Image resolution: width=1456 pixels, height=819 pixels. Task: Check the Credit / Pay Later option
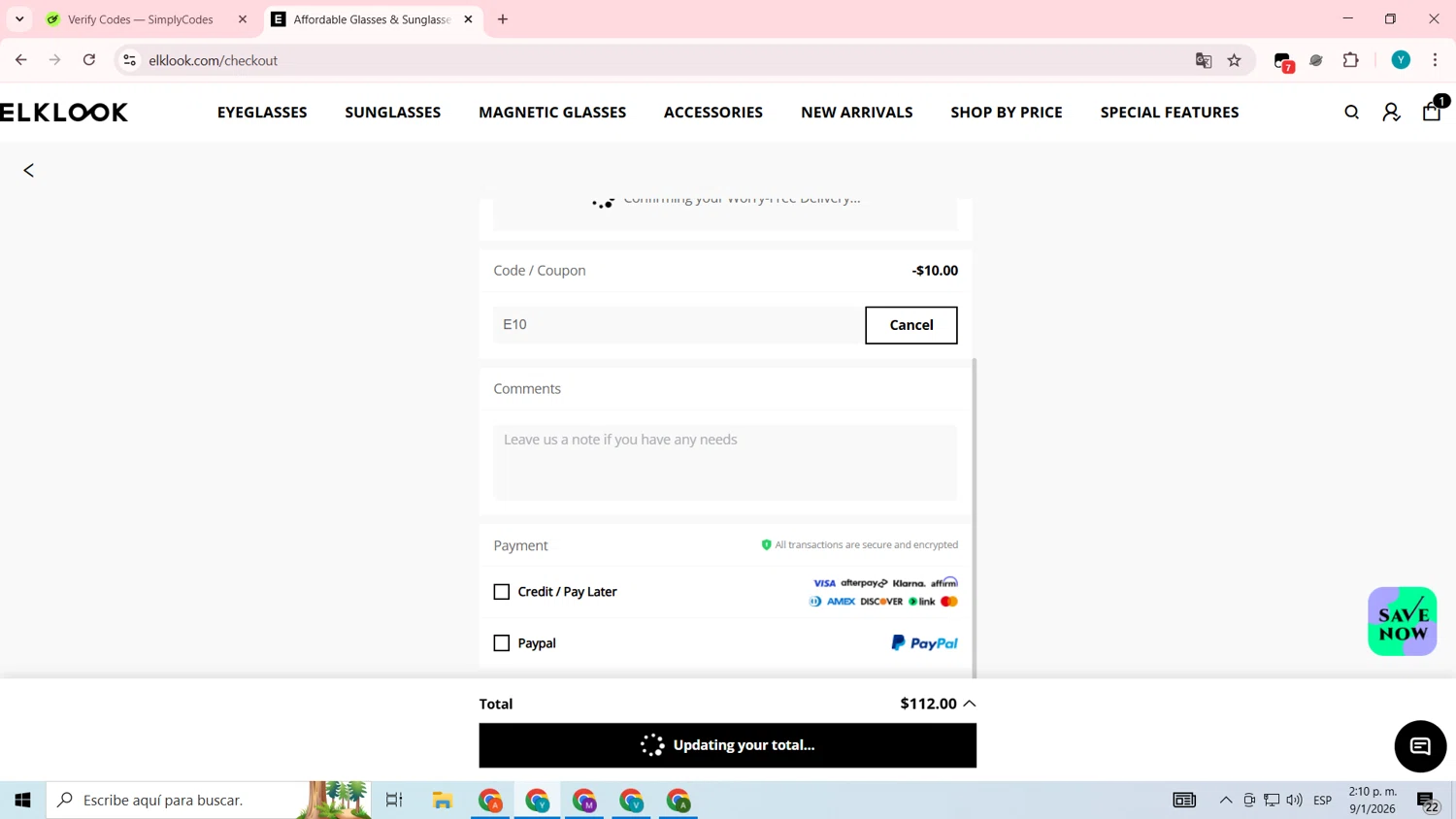coord(502,592)
